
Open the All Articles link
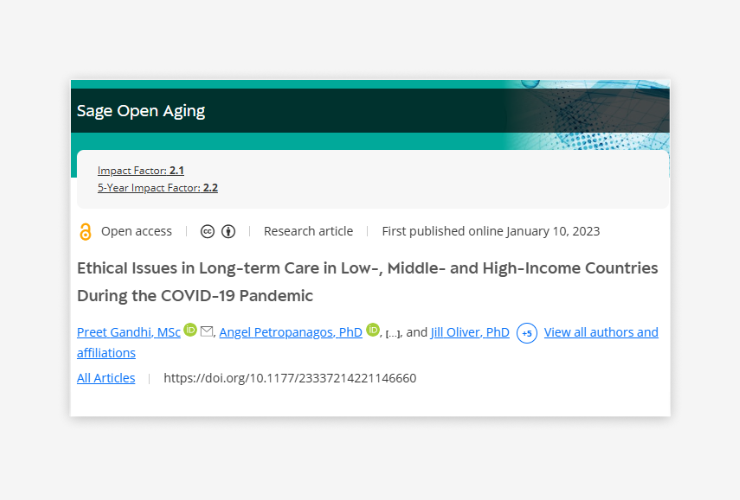[106, 378]
